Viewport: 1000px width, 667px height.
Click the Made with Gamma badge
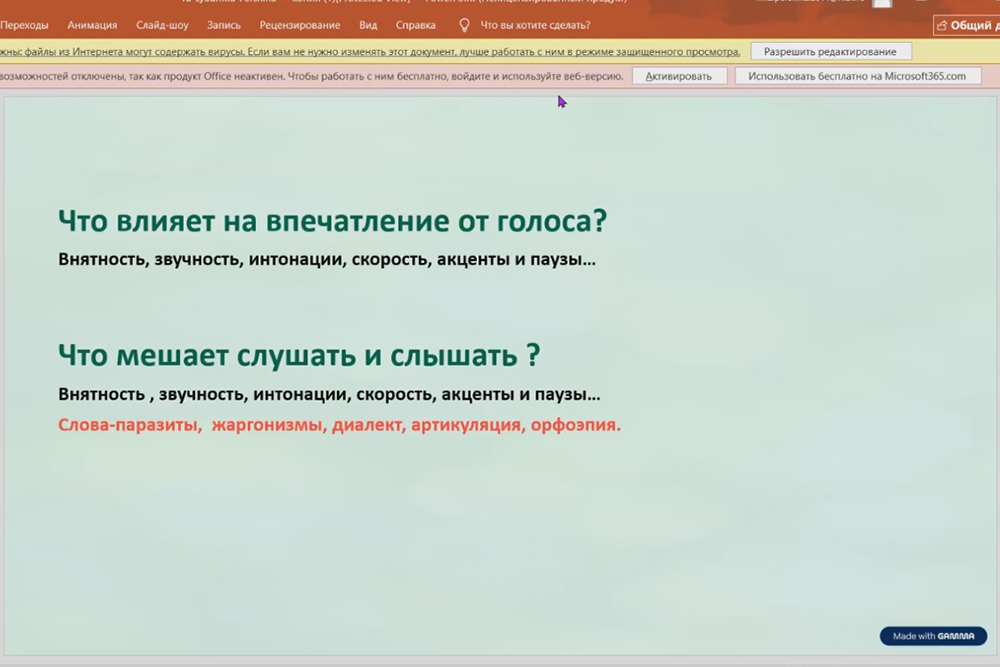click(x=932, y=636)
